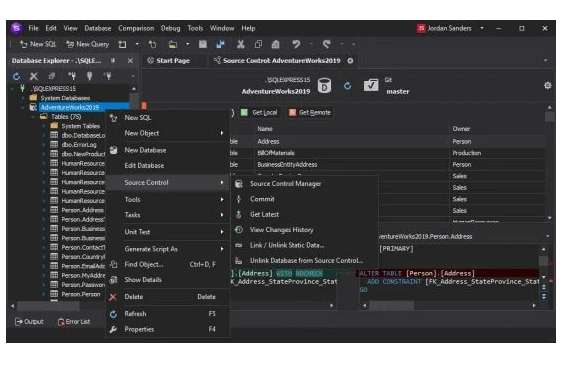Screen dimensions: 562x365
Task: Open the Error List panel tab
Action: (x=74, y=322)
